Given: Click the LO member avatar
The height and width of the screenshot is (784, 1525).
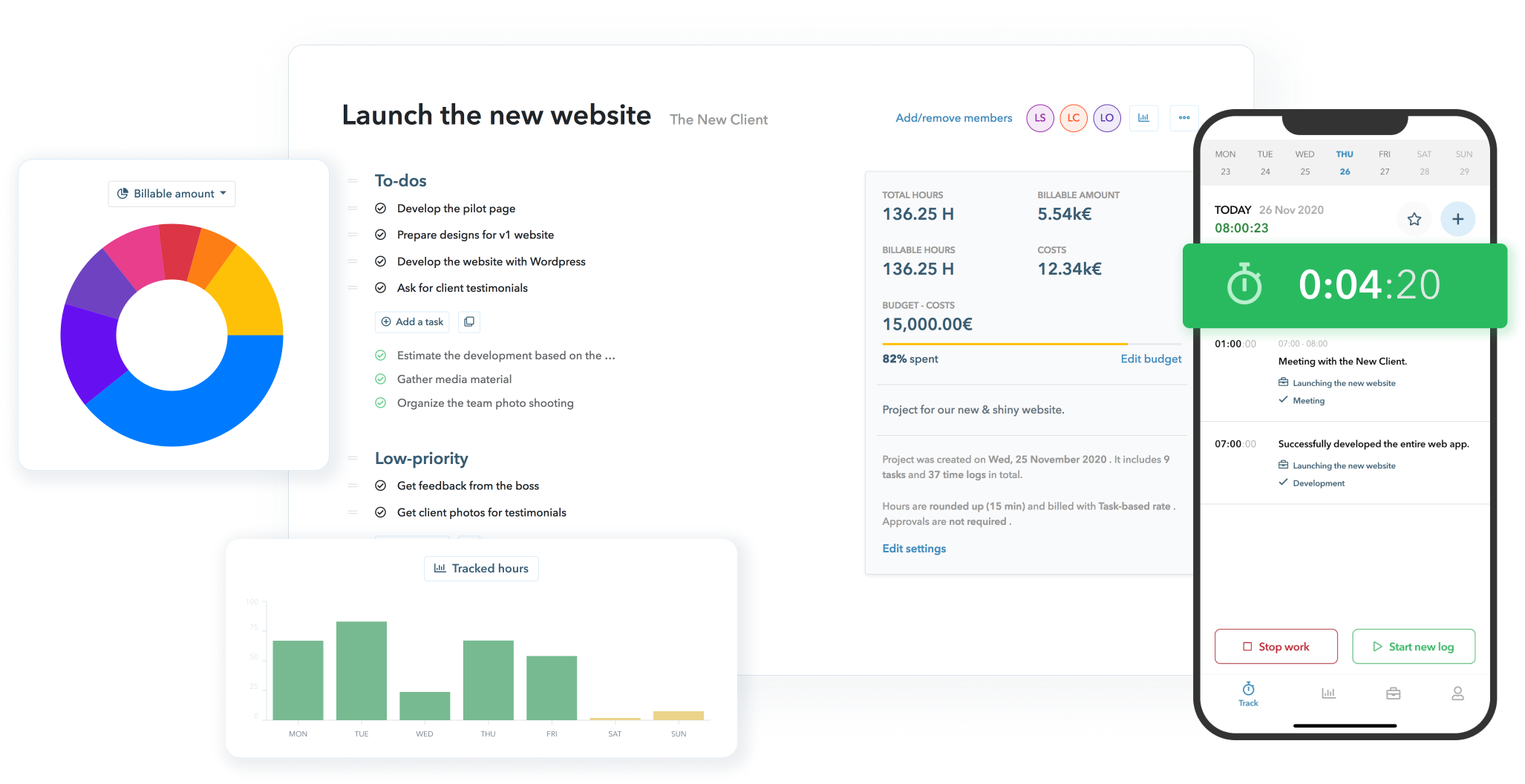Looking at the screenshot, I should (1107, 118).
